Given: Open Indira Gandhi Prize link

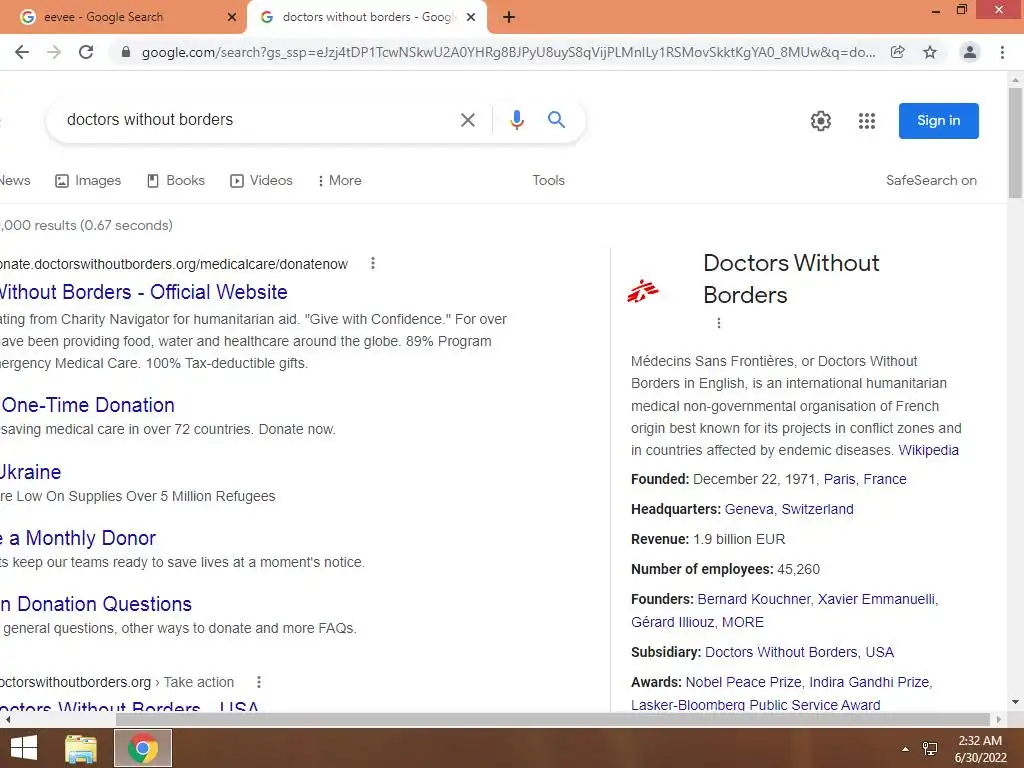Looking at the screenshot, I should [869, 682].
